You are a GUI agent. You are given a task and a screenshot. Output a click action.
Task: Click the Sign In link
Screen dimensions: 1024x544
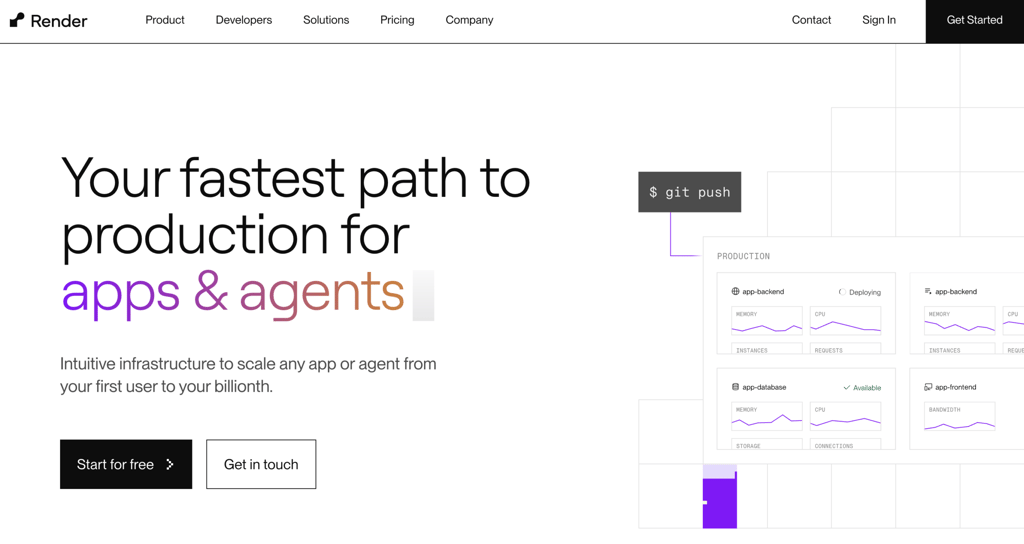coord(878,20)
